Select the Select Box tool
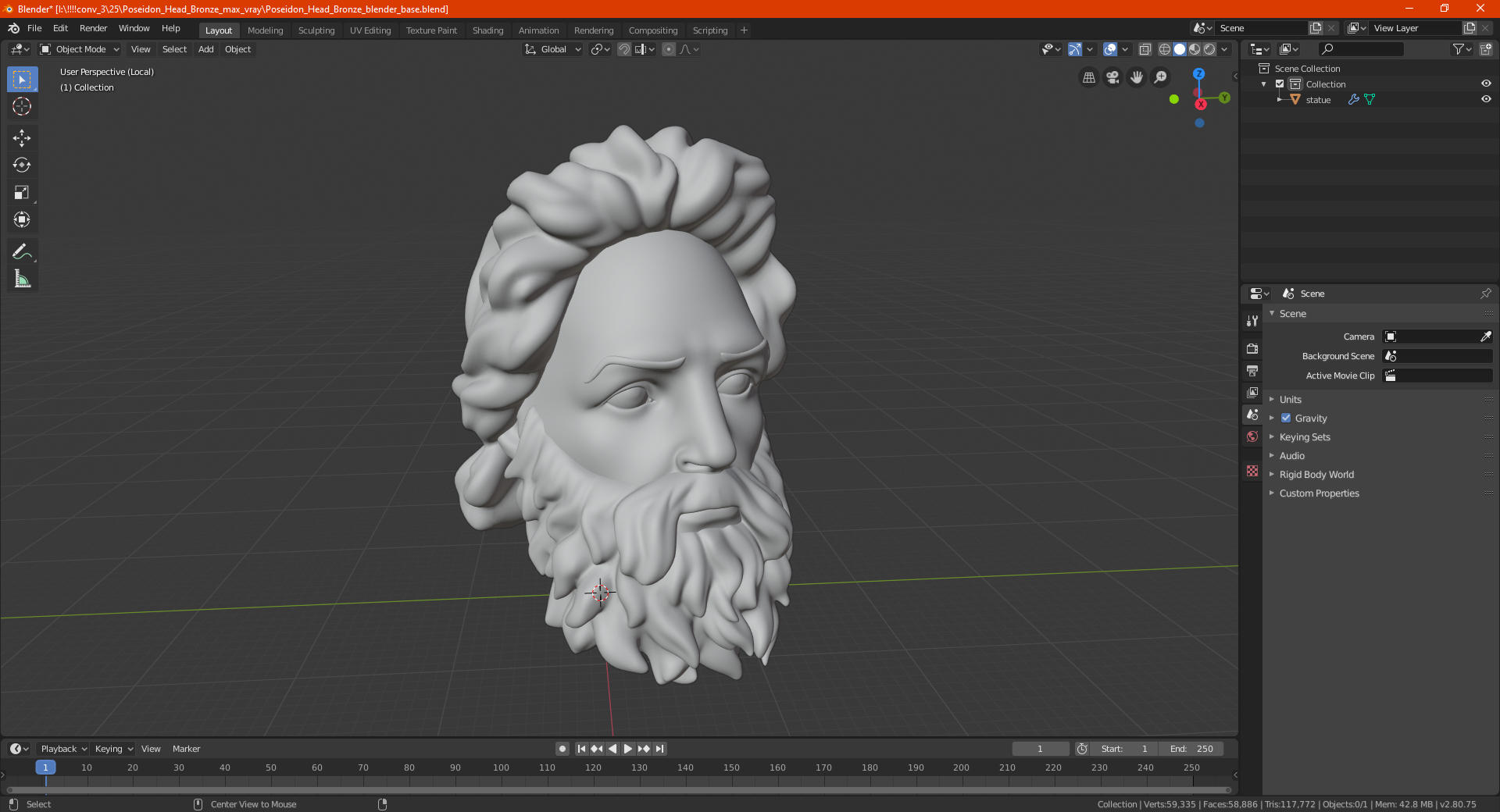 click(x=22, y=80)
